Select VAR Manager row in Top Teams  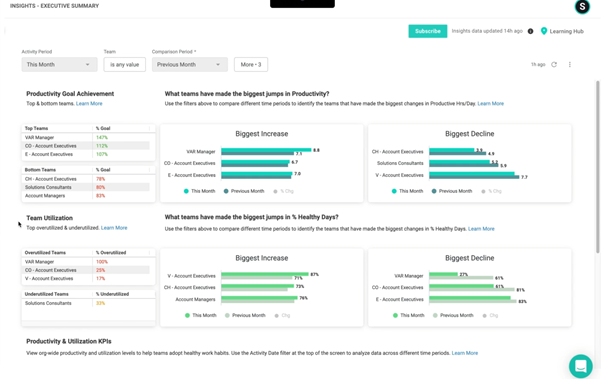pos(86,137)
